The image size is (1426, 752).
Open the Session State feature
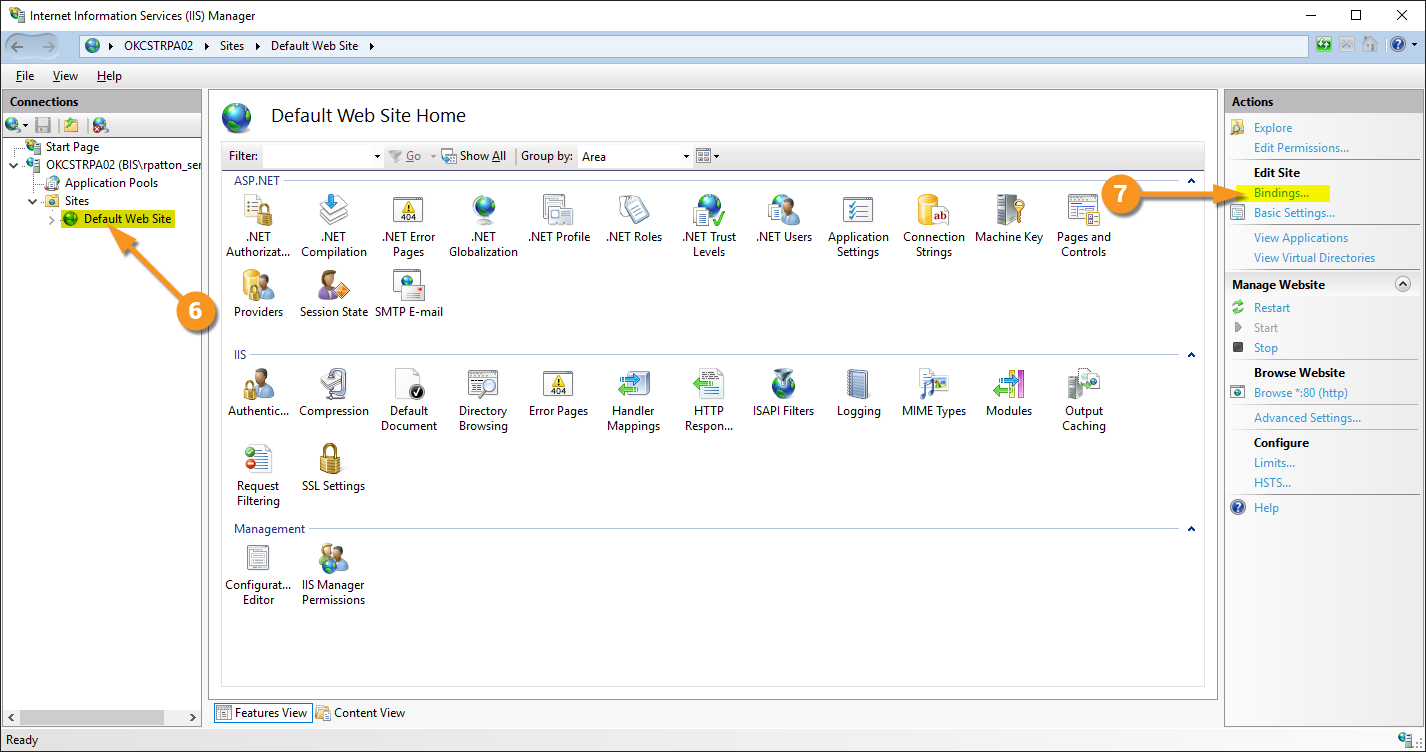tap(334, 294)
